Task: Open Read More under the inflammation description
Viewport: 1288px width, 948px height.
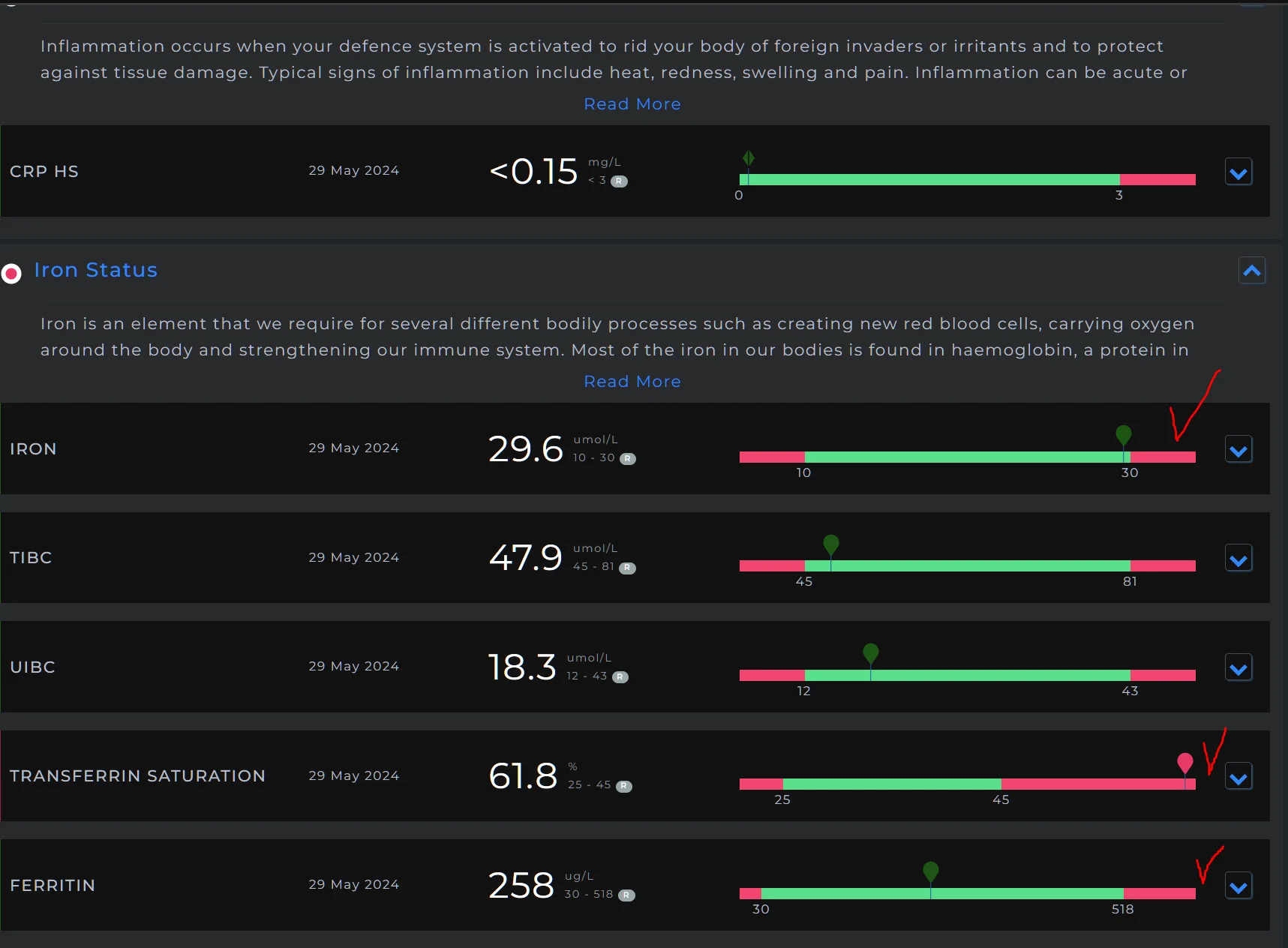Action: (x=632, y=104)
